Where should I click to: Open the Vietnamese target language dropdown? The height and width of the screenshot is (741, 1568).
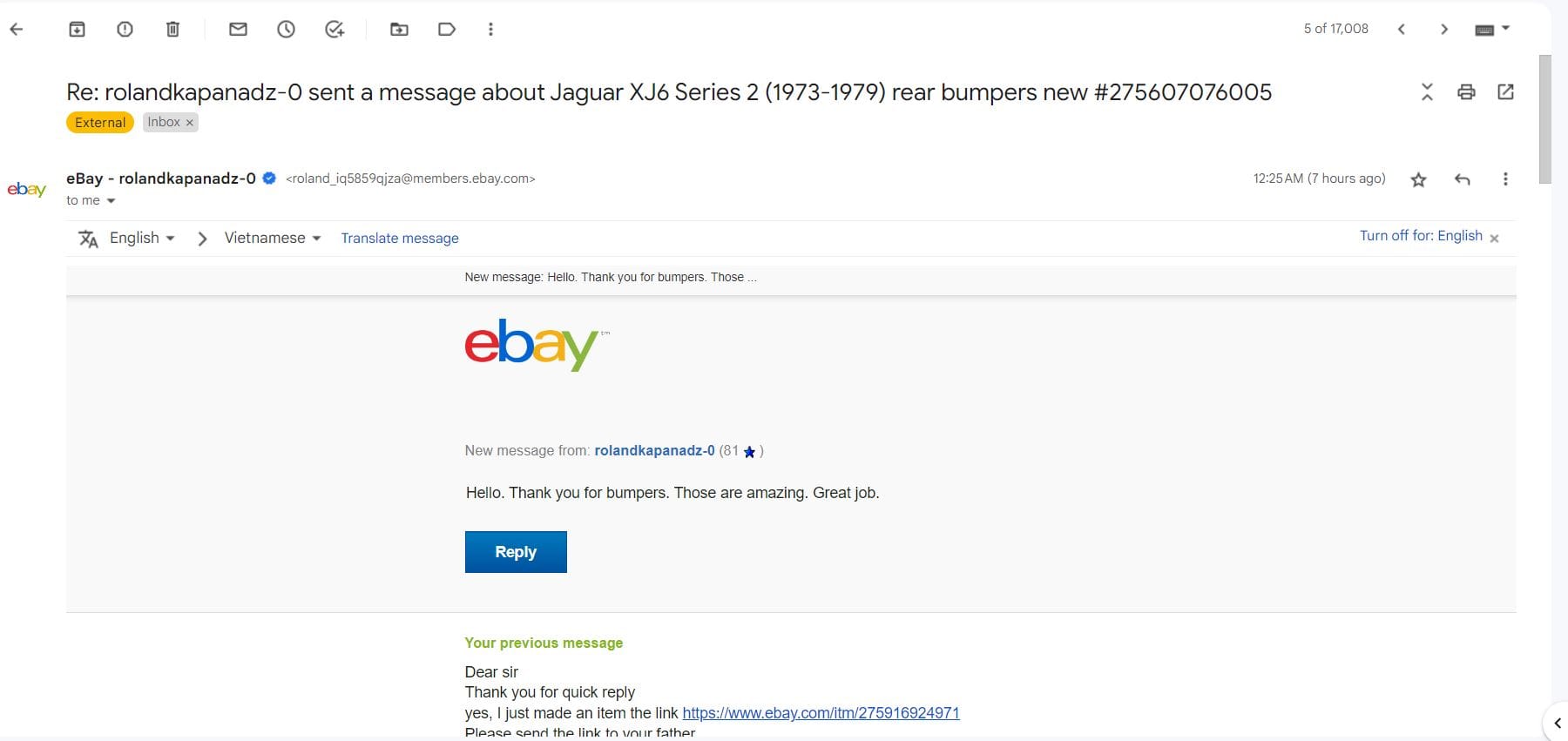coord(273,238)
